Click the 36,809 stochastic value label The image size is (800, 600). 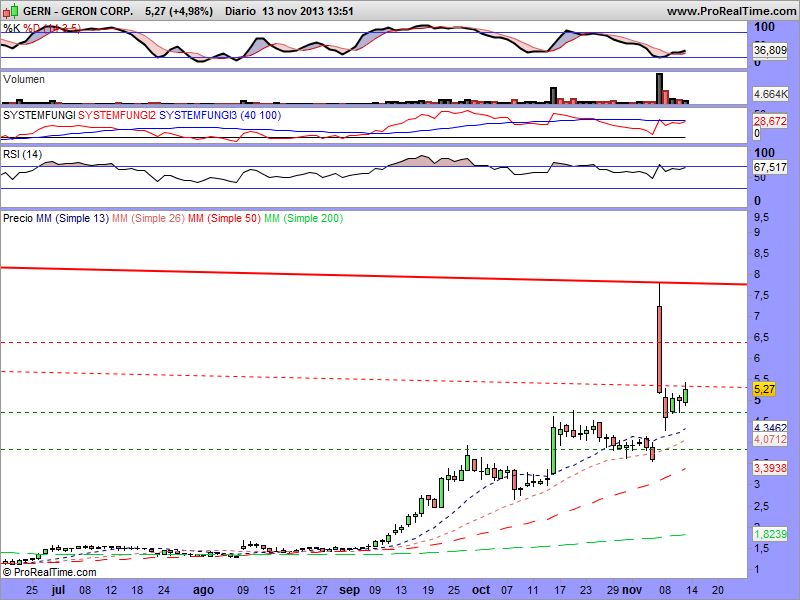pos(770,50)
